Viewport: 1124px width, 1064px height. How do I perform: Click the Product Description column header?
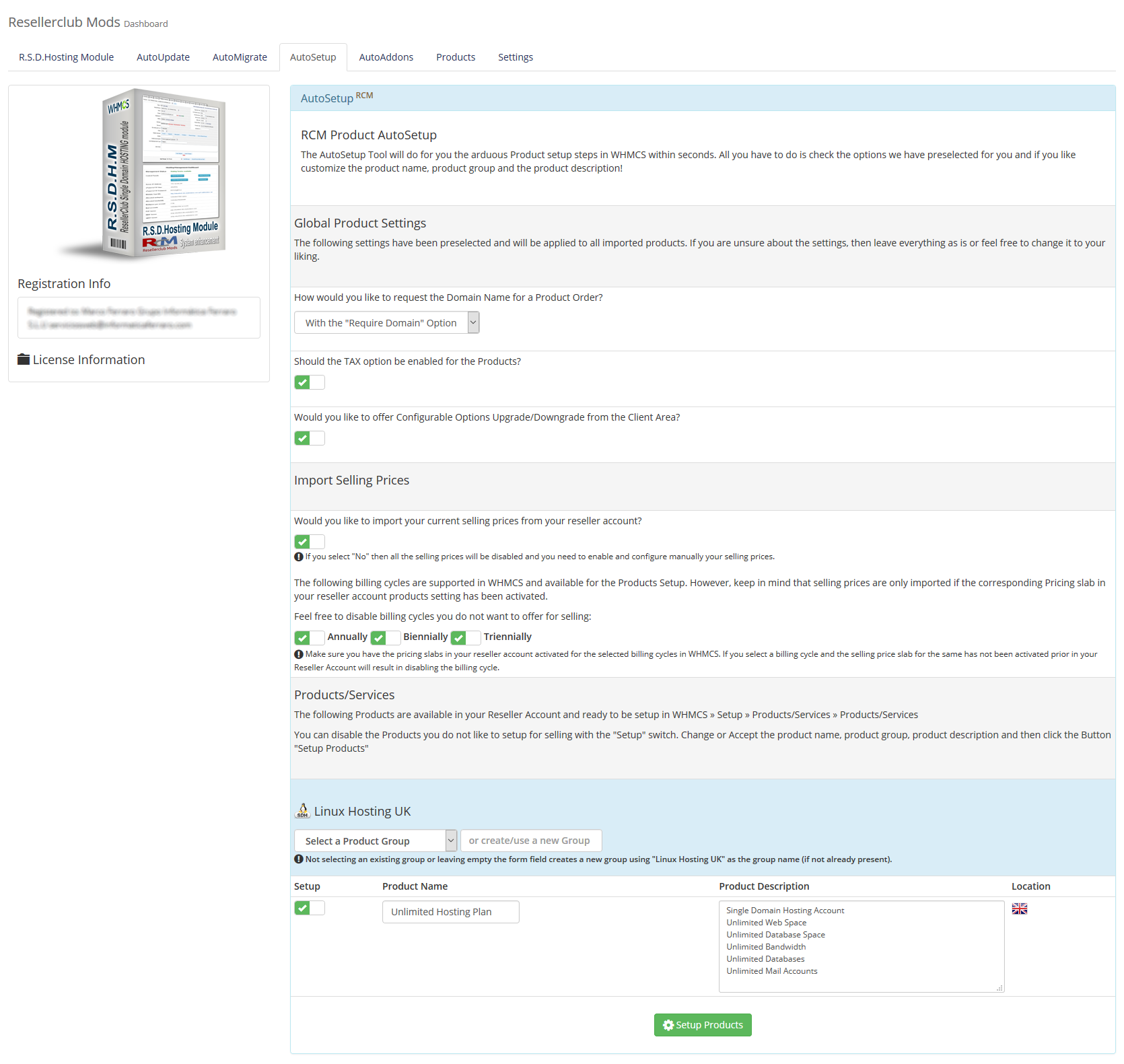click(x=764, y=886)
